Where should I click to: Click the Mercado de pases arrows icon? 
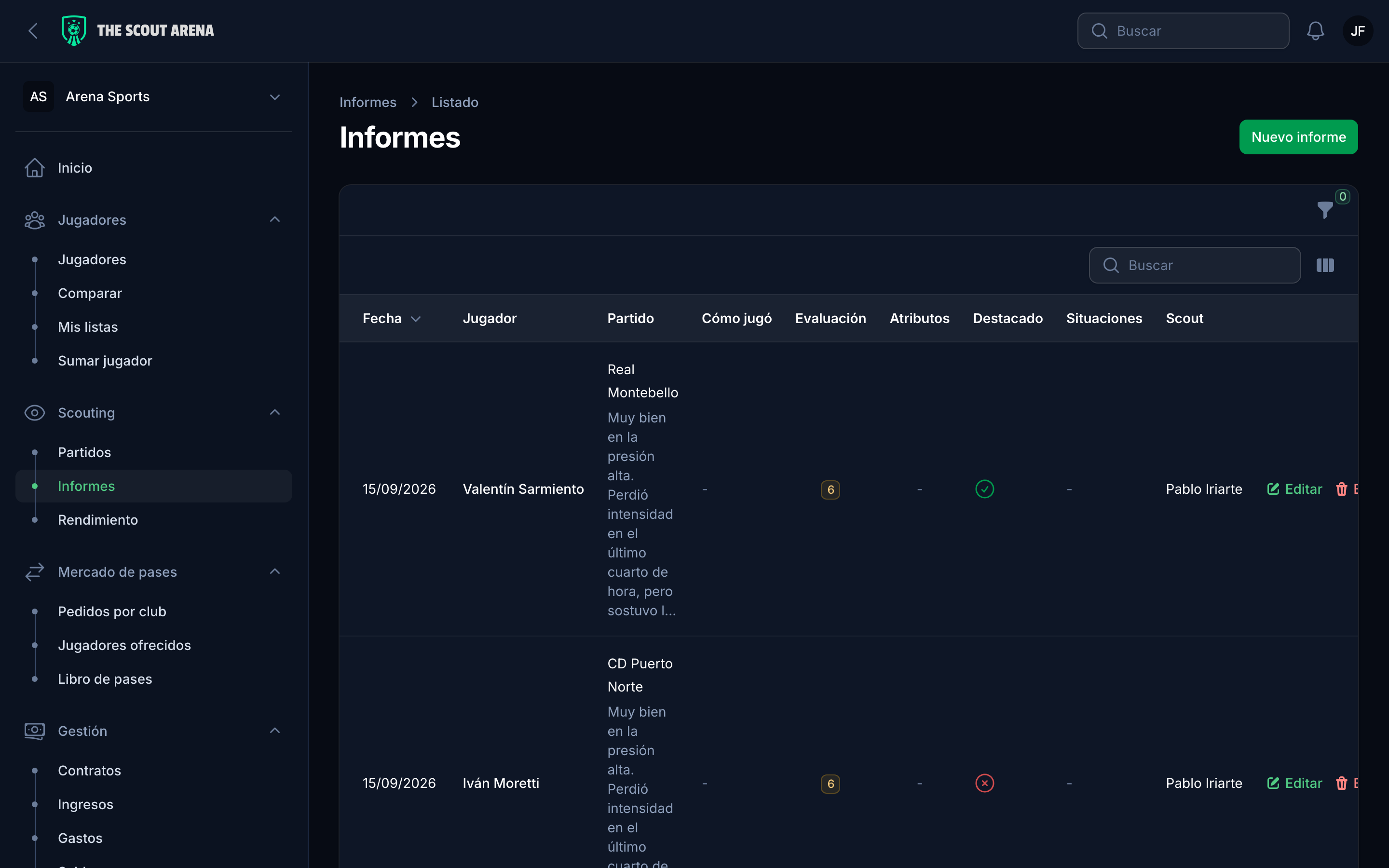tap(34, 572)
